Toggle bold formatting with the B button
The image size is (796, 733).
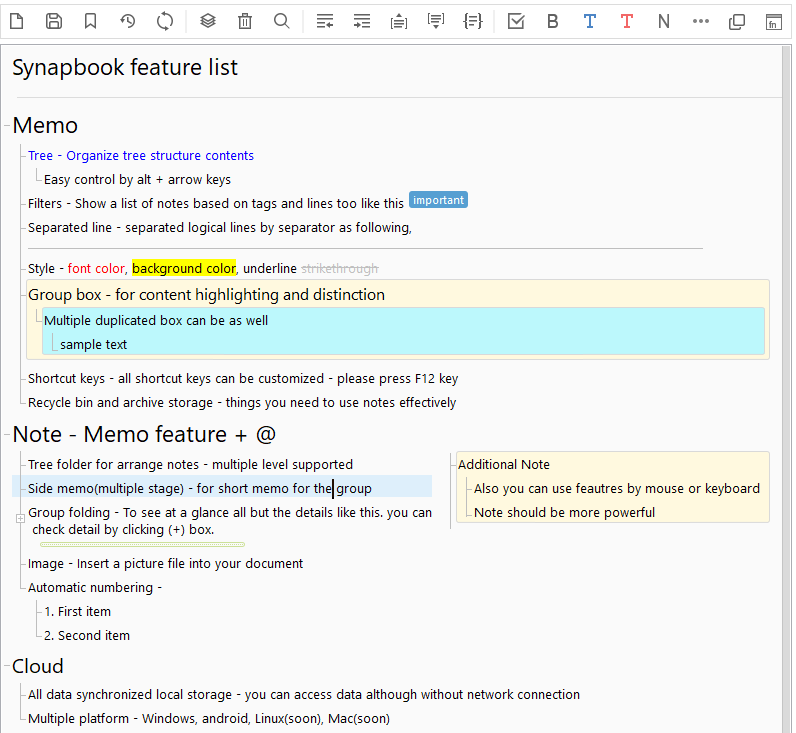[553, 21]
